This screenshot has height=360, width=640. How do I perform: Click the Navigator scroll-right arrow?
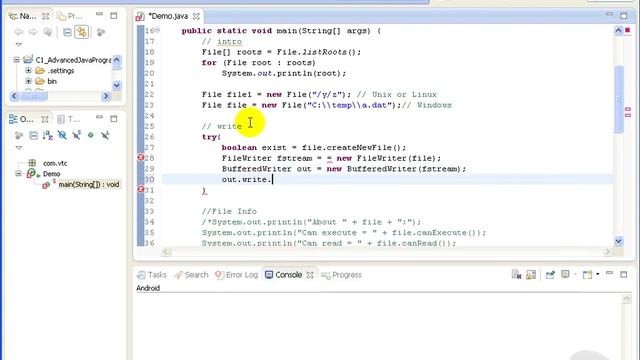[x=106, y=96]
